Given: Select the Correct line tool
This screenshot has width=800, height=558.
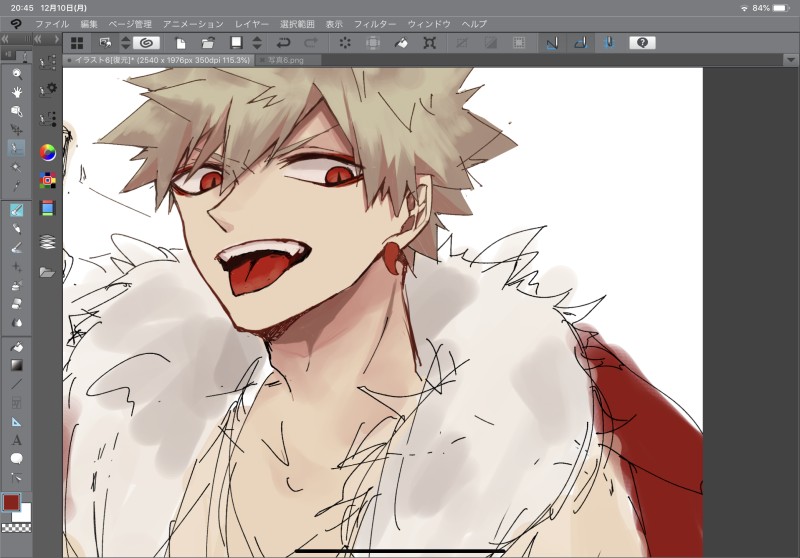Looking at the screenshot, I should tap(17, 477).
